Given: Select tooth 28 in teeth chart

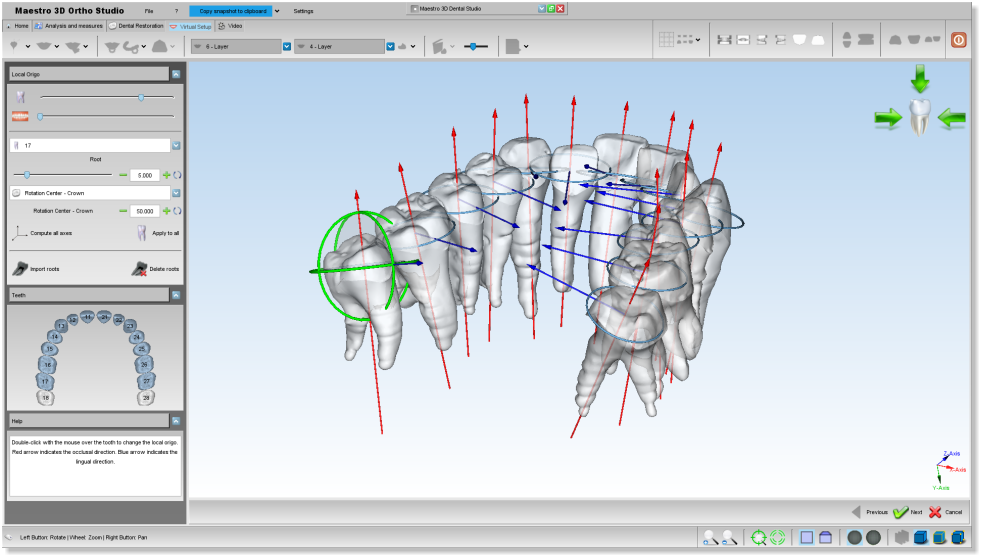Looking at the screenshot, I should pos(146,397).
